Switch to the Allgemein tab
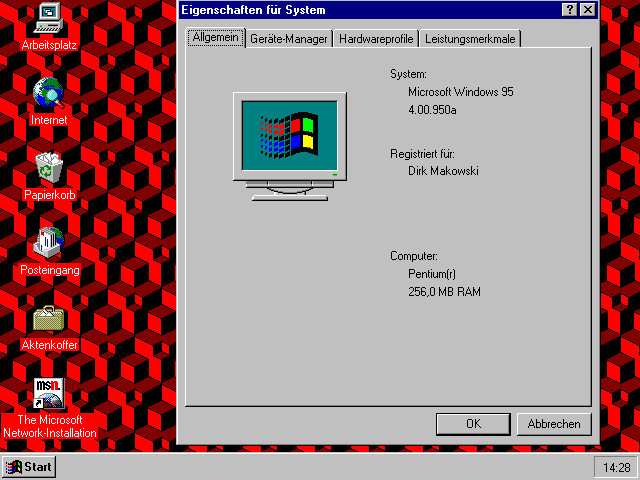Viewport: 640px width, 480px height. (216, 38)
